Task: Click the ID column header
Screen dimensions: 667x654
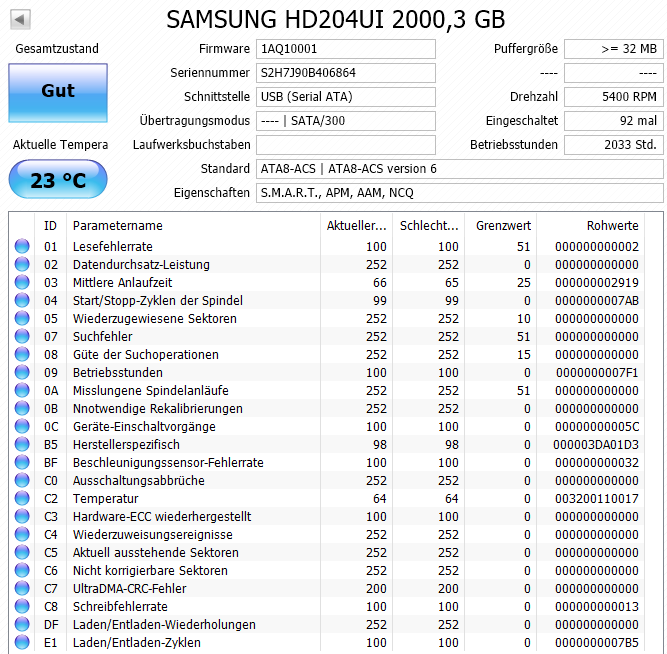Action: click(50, 226)
